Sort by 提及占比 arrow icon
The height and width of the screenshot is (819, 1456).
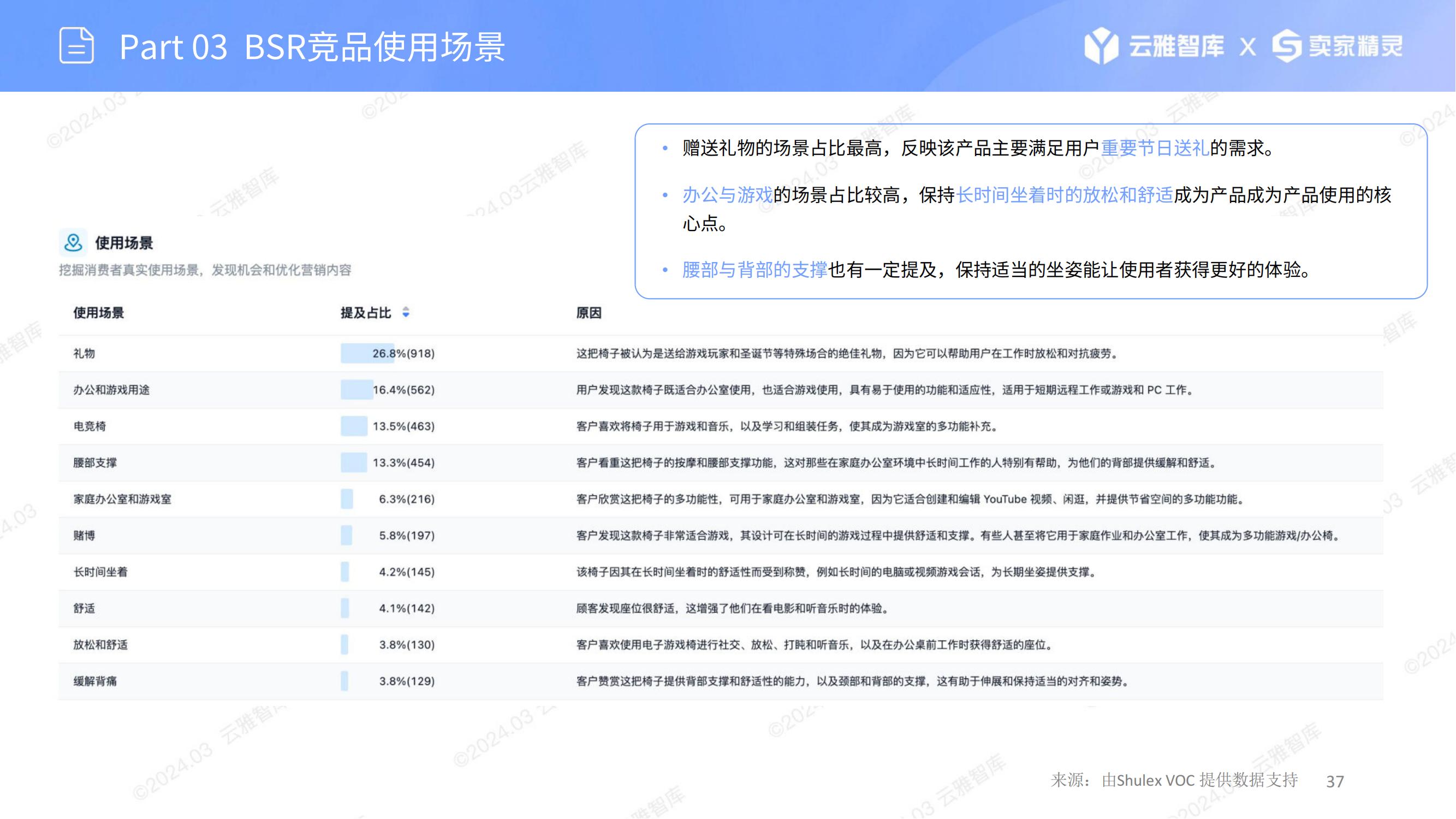tap(406, 312)
